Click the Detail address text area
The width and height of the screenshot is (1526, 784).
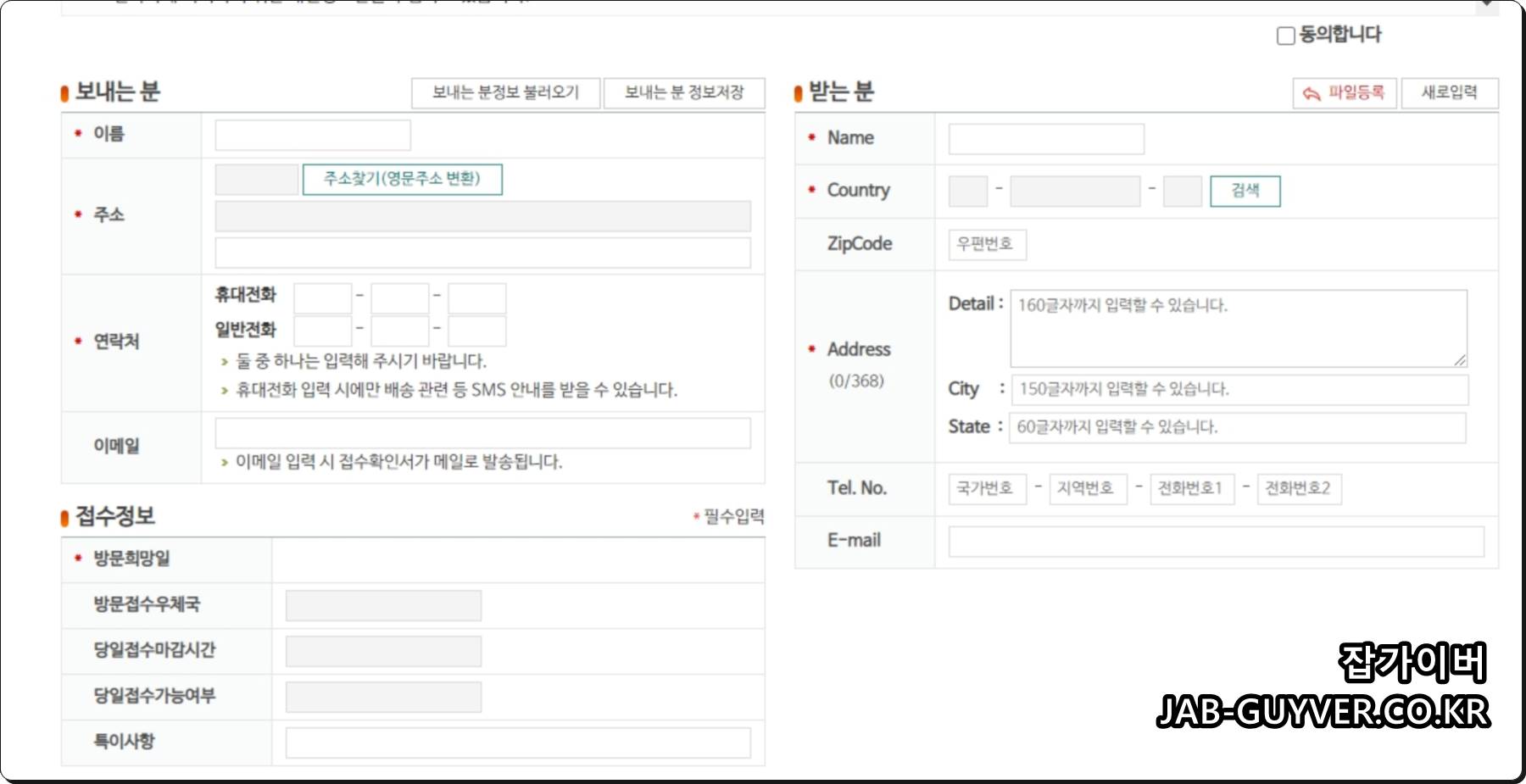point(1238,329)
